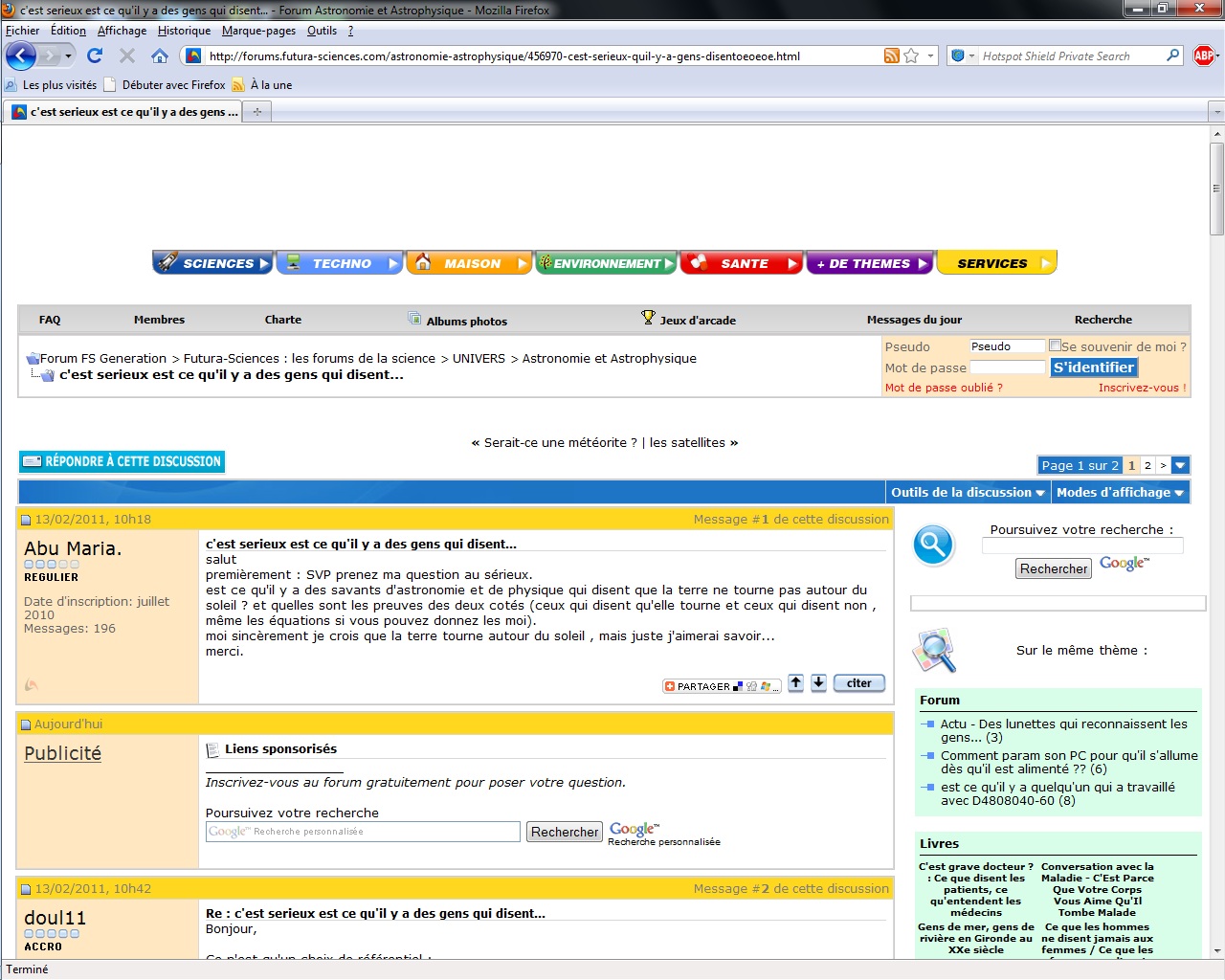The height and width of the screenshot is (980, 1225).
Task: Open the Adblock Plus dropdown arrow
Action: (x=1216, y=56)
